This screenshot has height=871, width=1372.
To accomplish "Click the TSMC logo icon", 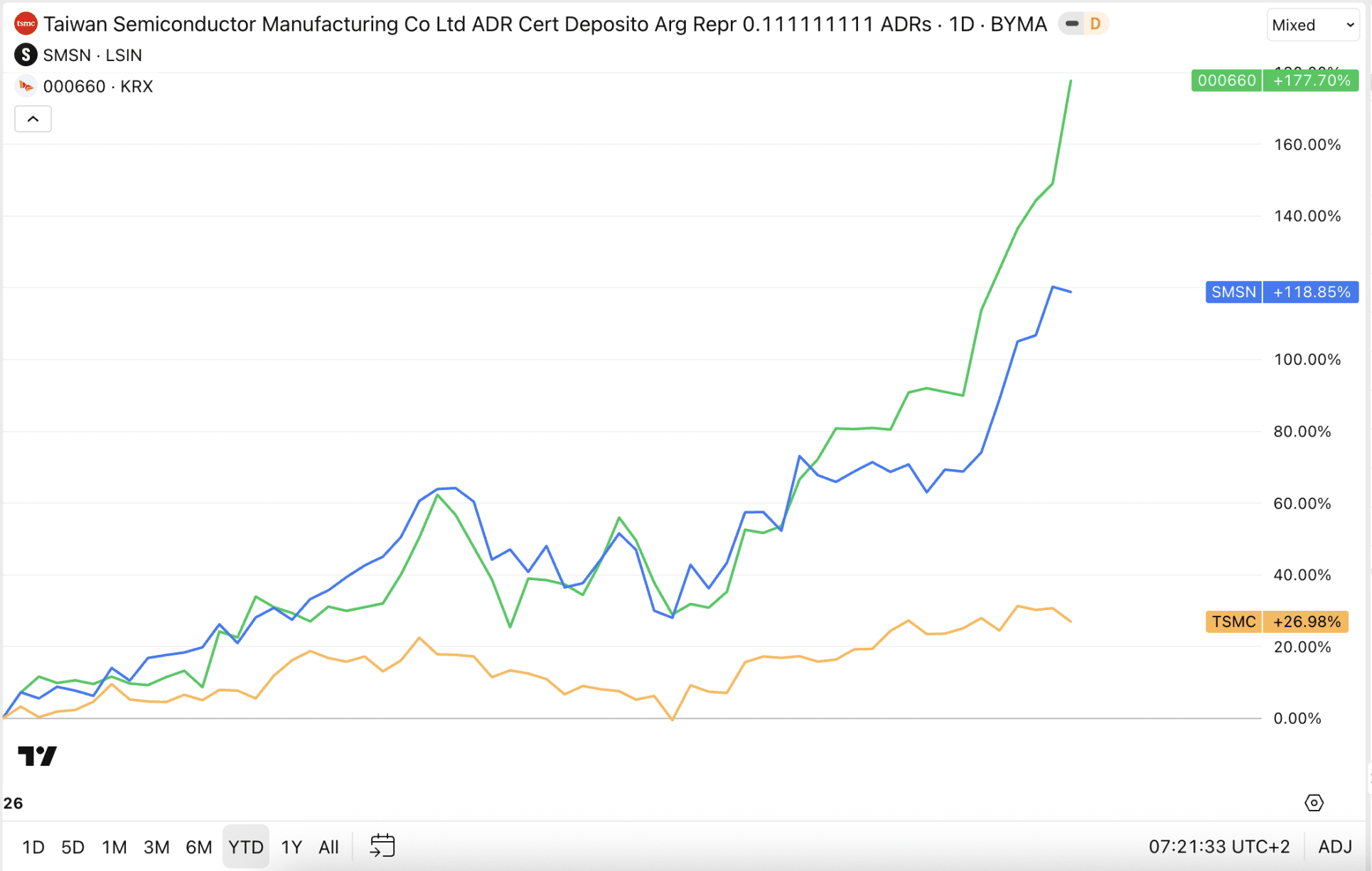I will pyautogui.click(x=26, y=24).
